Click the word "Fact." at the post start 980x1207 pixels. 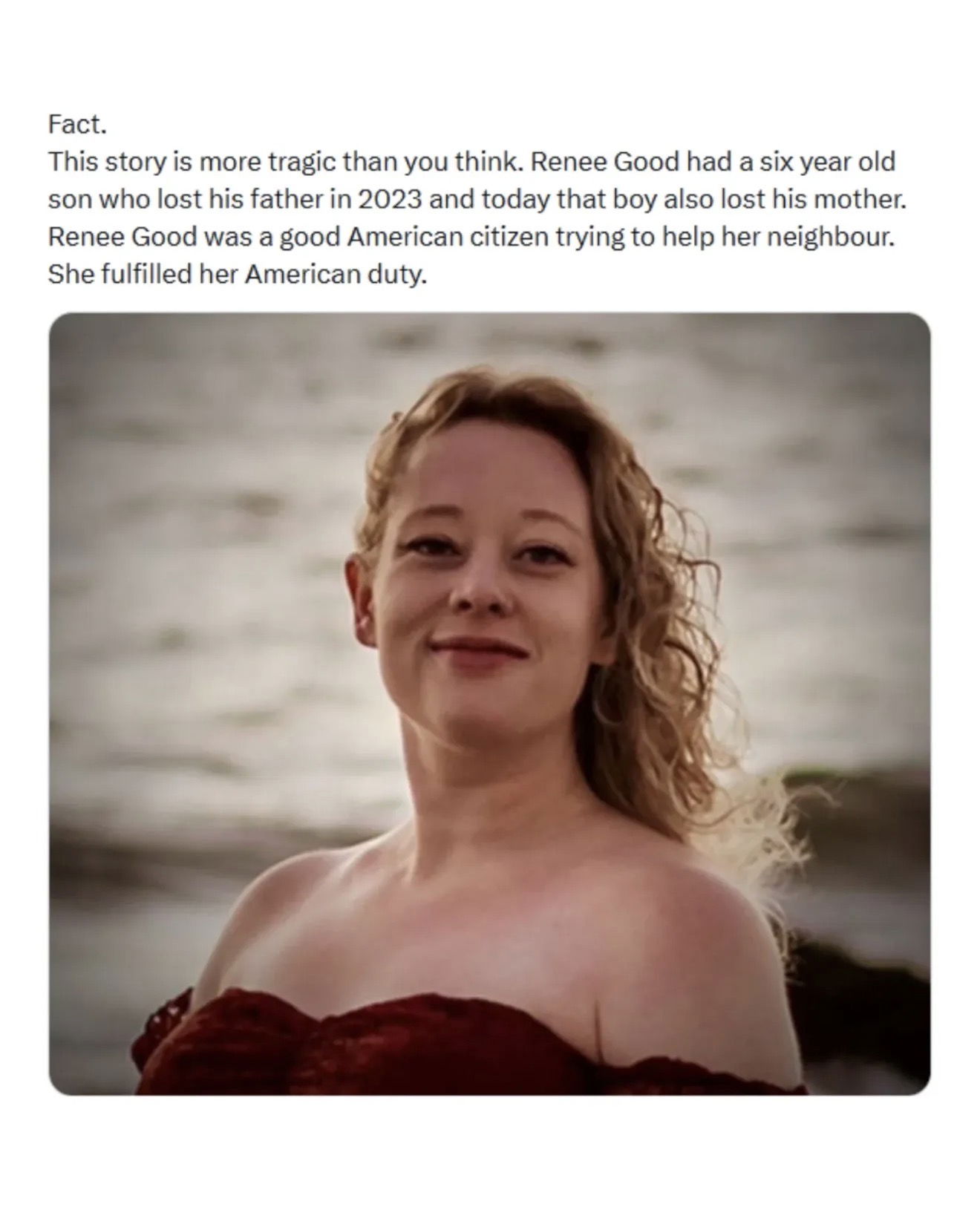coord(77,124)
